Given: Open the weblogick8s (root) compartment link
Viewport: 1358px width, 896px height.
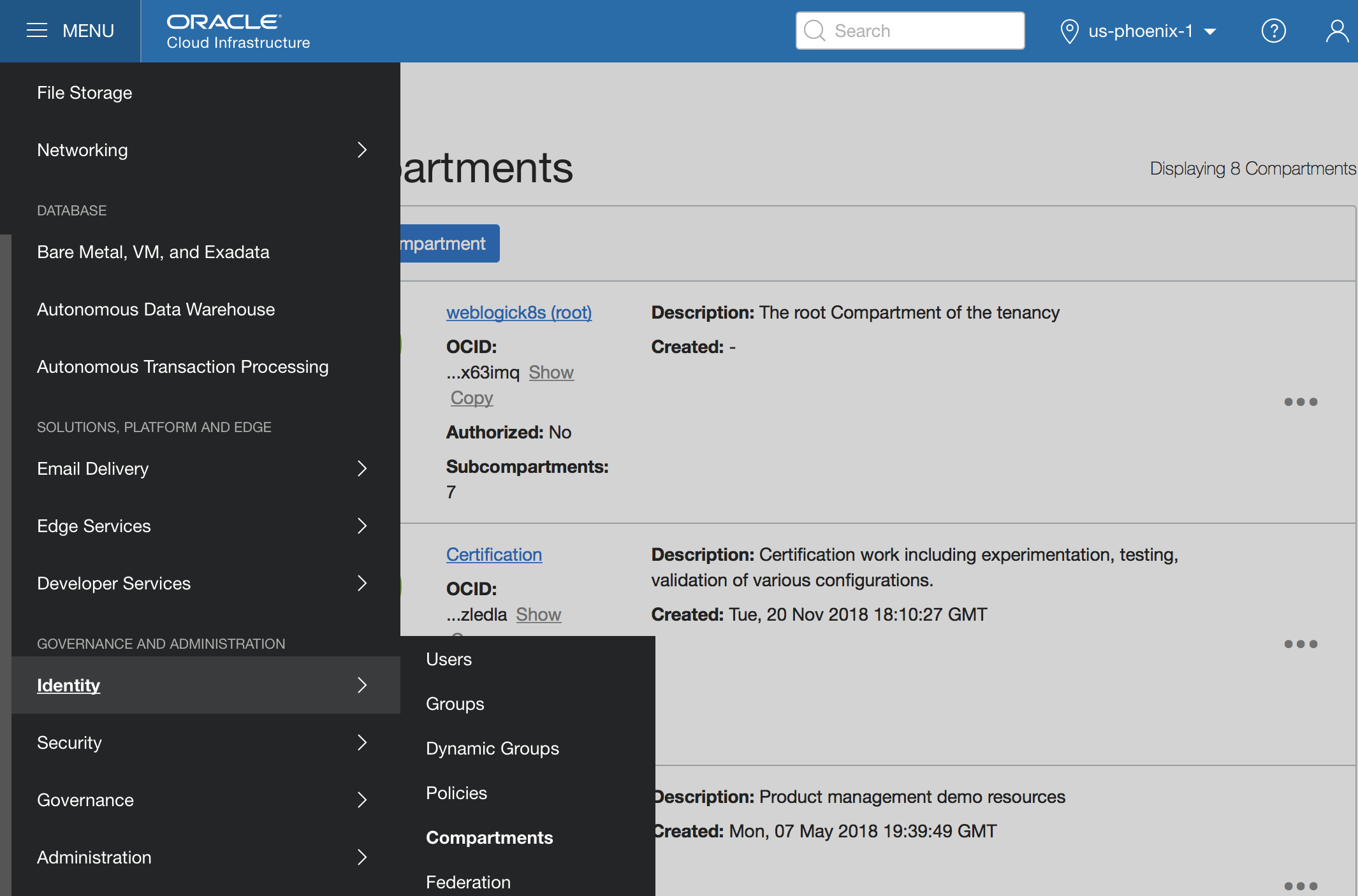Looking at the screenshot, I should tap(518, 312).
